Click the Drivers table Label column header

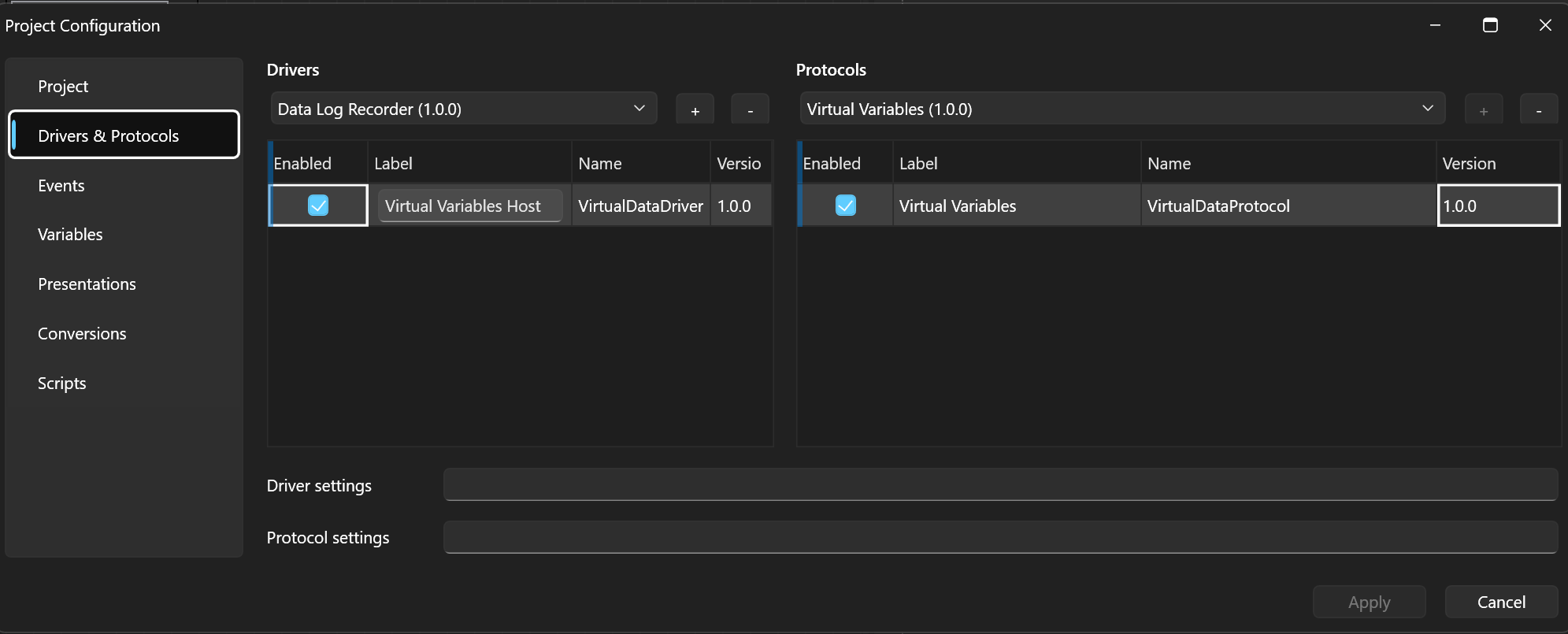pos(469,163)
